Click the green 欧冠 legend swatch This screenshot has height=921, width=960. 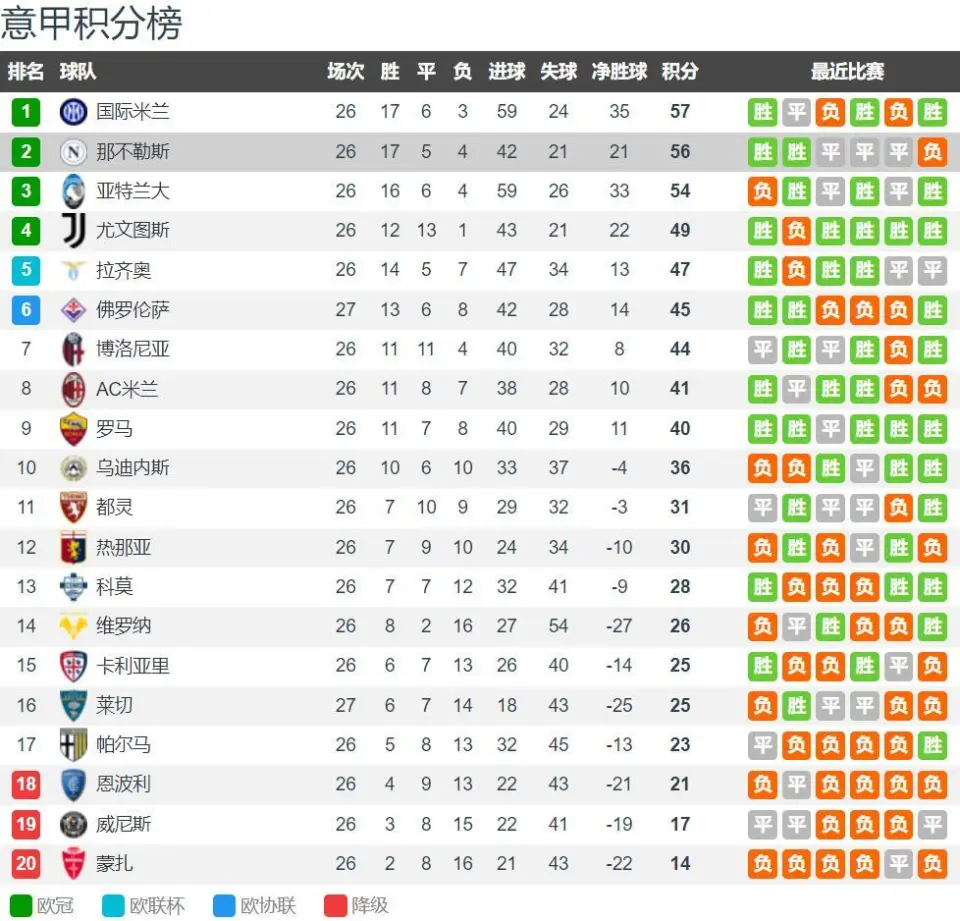(21, 906)
